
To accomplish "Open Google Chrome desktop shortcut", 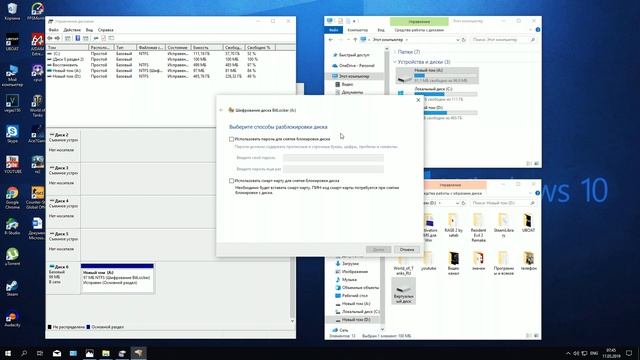I will (12, 198).
